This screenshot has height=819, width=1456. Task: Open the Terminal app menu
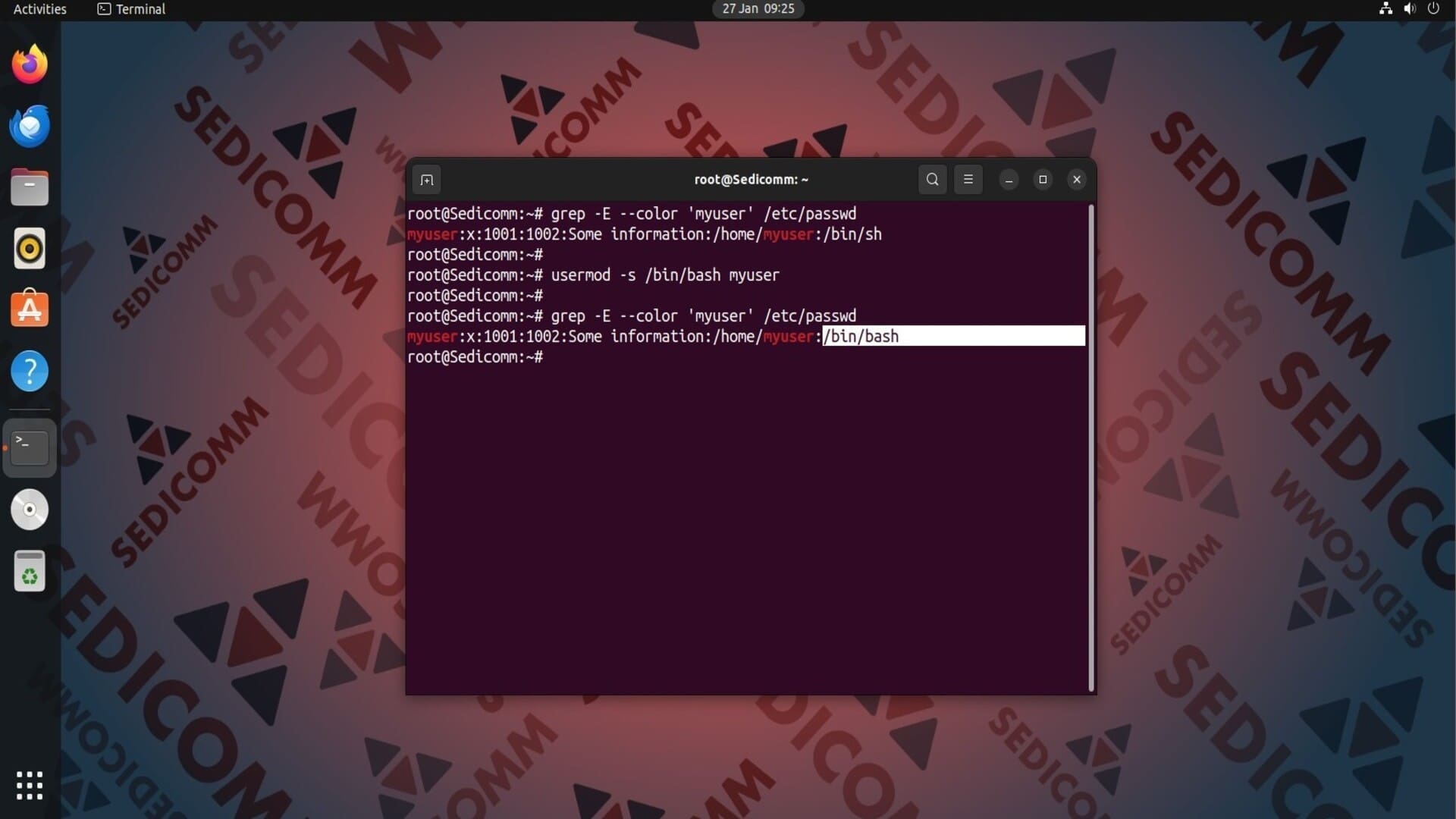click(x=131, y=9)
